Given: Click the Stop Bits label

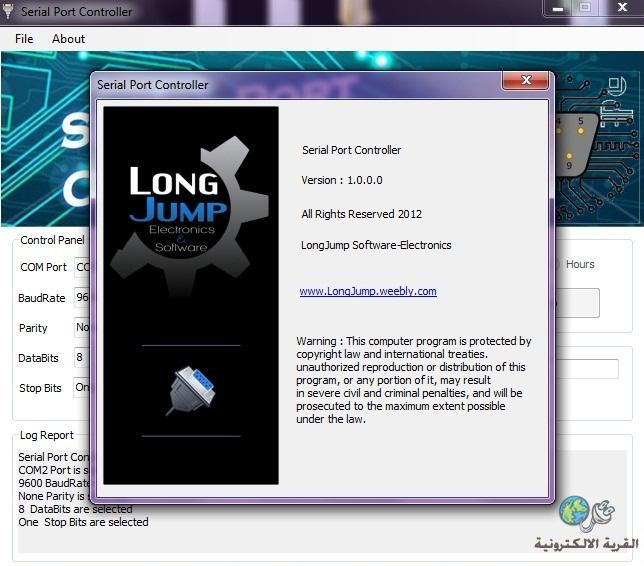Looking at the screenshot, I should click(40, 388).
